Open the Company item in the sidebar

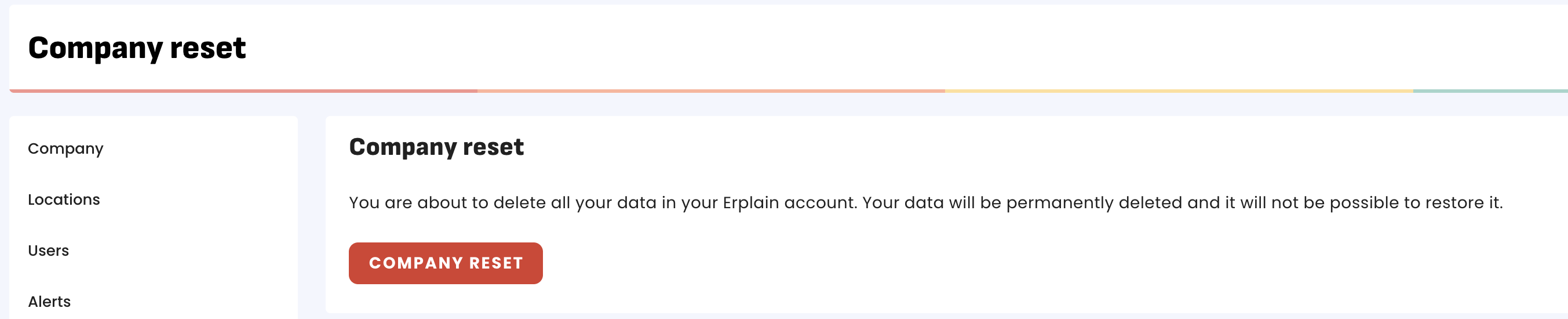pos(65,148)
